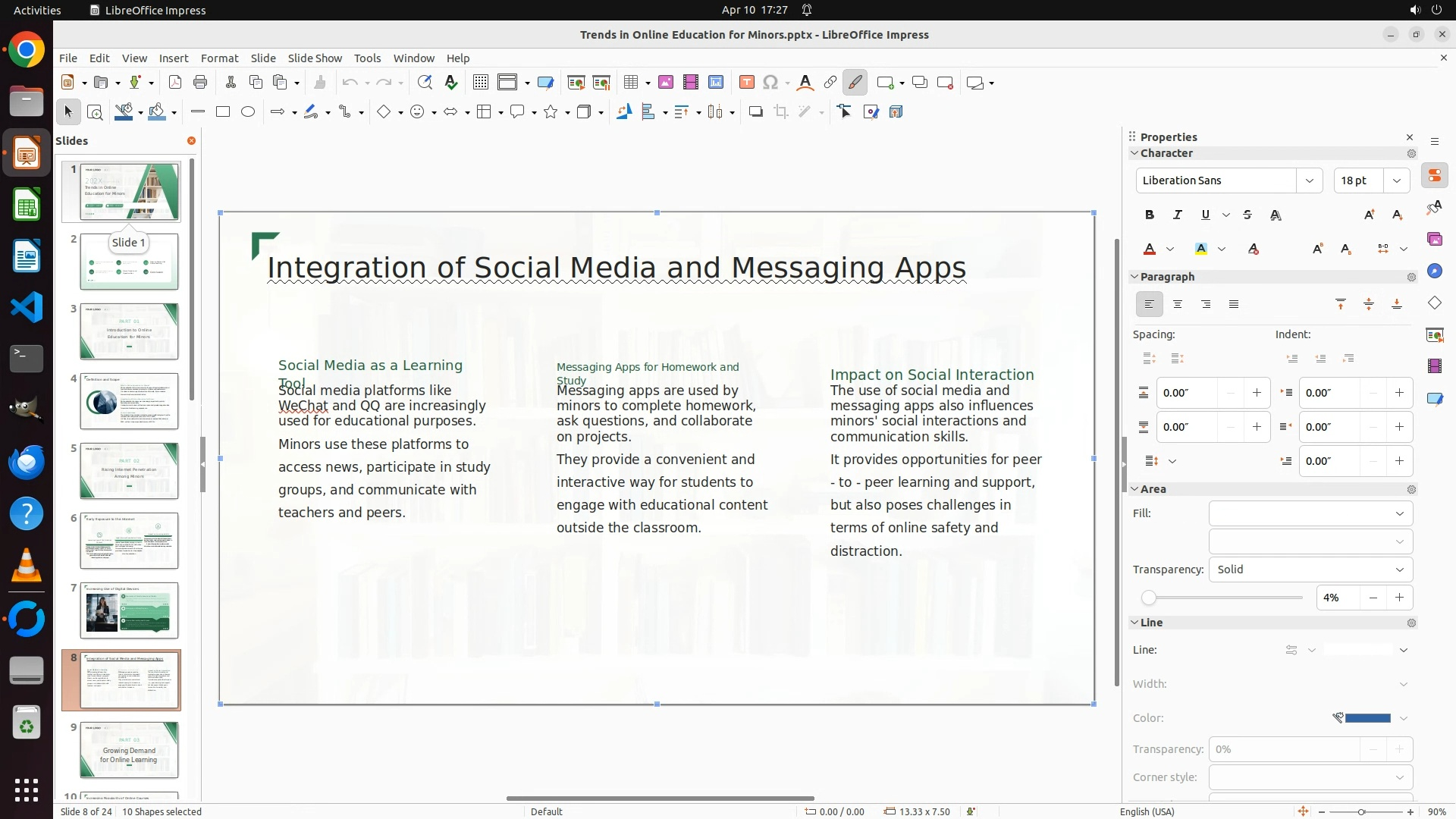Image resolution: width=1456 pixels, height=819 pixels.
Task: Toggle Italic in Character panel
Action: (x=1178, y=215)
